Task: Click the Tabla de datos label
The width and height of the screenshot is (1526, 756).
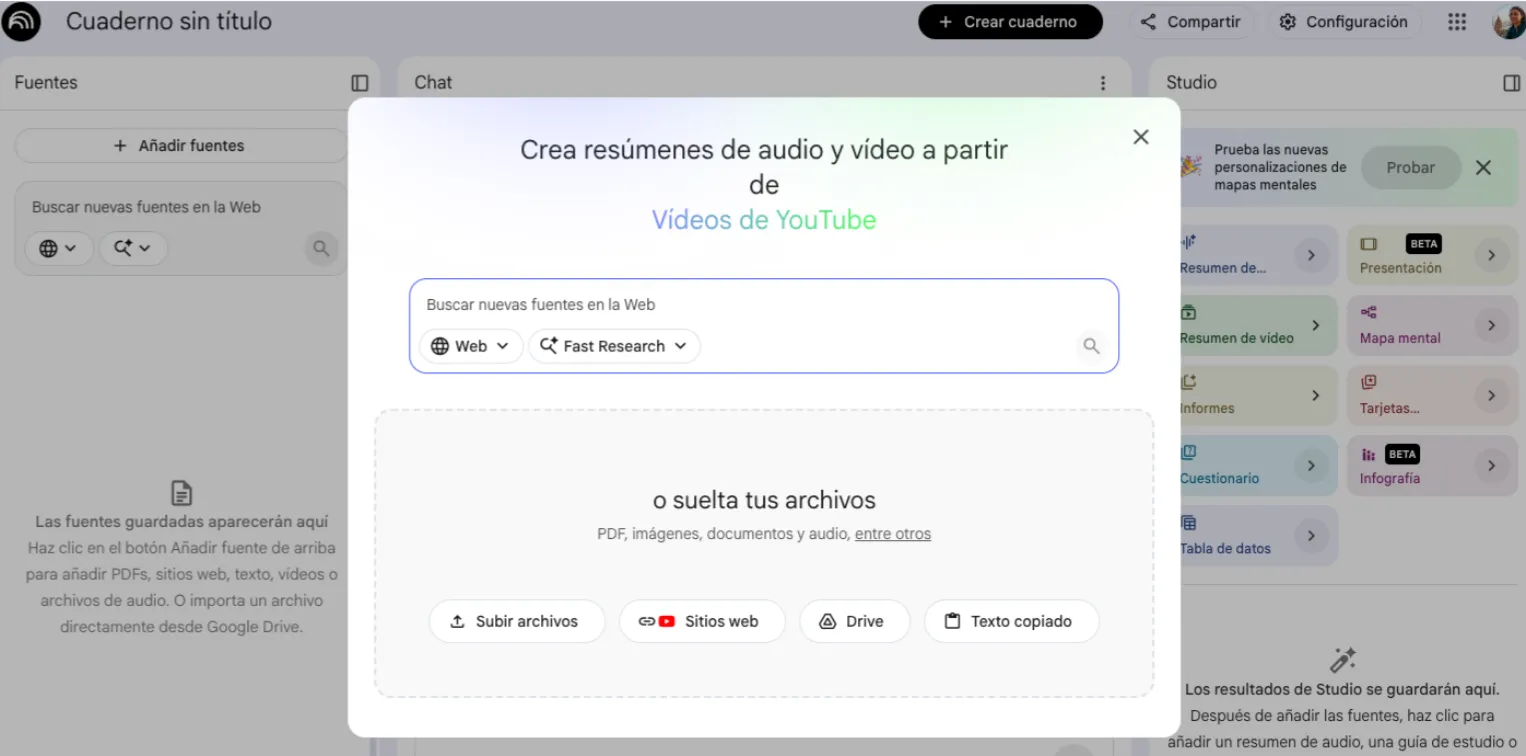Action: (x=1225, y=548)
